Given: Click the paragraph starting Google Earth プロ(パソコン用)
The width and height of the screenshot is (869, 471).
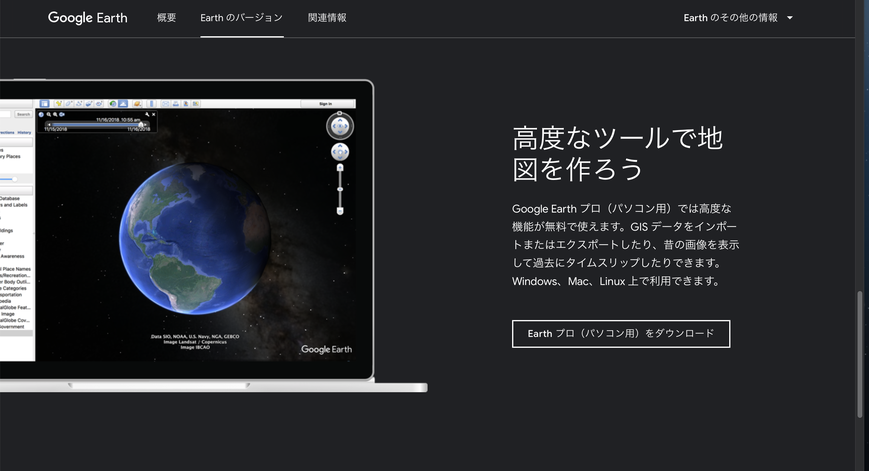Looking at the screenshot, I should tap(625, 245).
